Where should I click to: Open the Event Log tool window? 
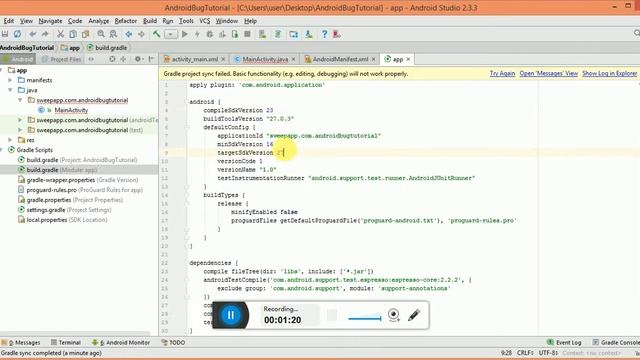click(x=564, y=342)
